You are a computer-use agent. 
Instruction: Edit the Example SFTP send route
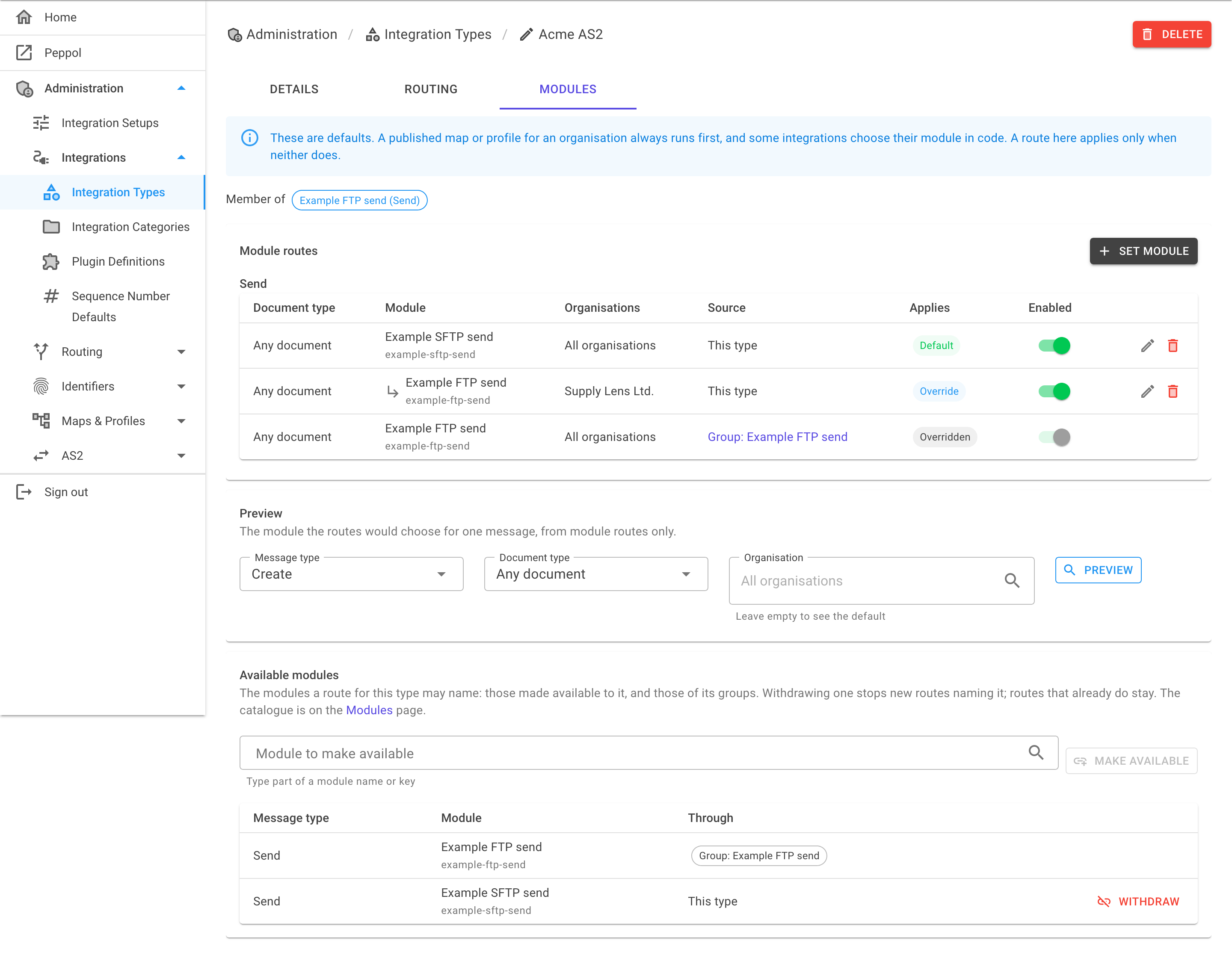(1147, 346)
